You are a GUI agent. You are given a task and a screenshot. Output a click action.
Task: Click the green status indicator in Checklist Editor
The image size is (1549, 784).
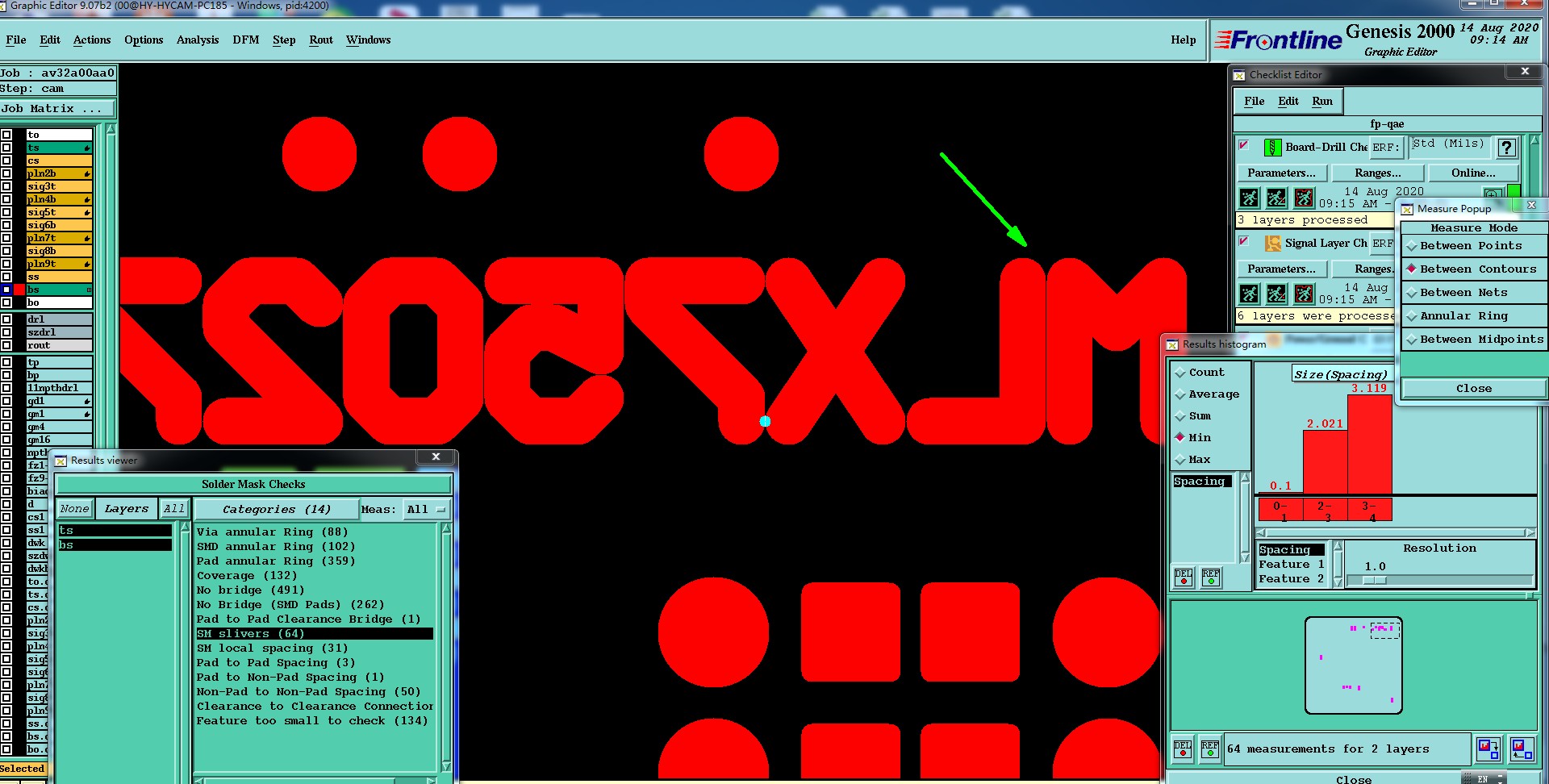[x=1514, y=192]
